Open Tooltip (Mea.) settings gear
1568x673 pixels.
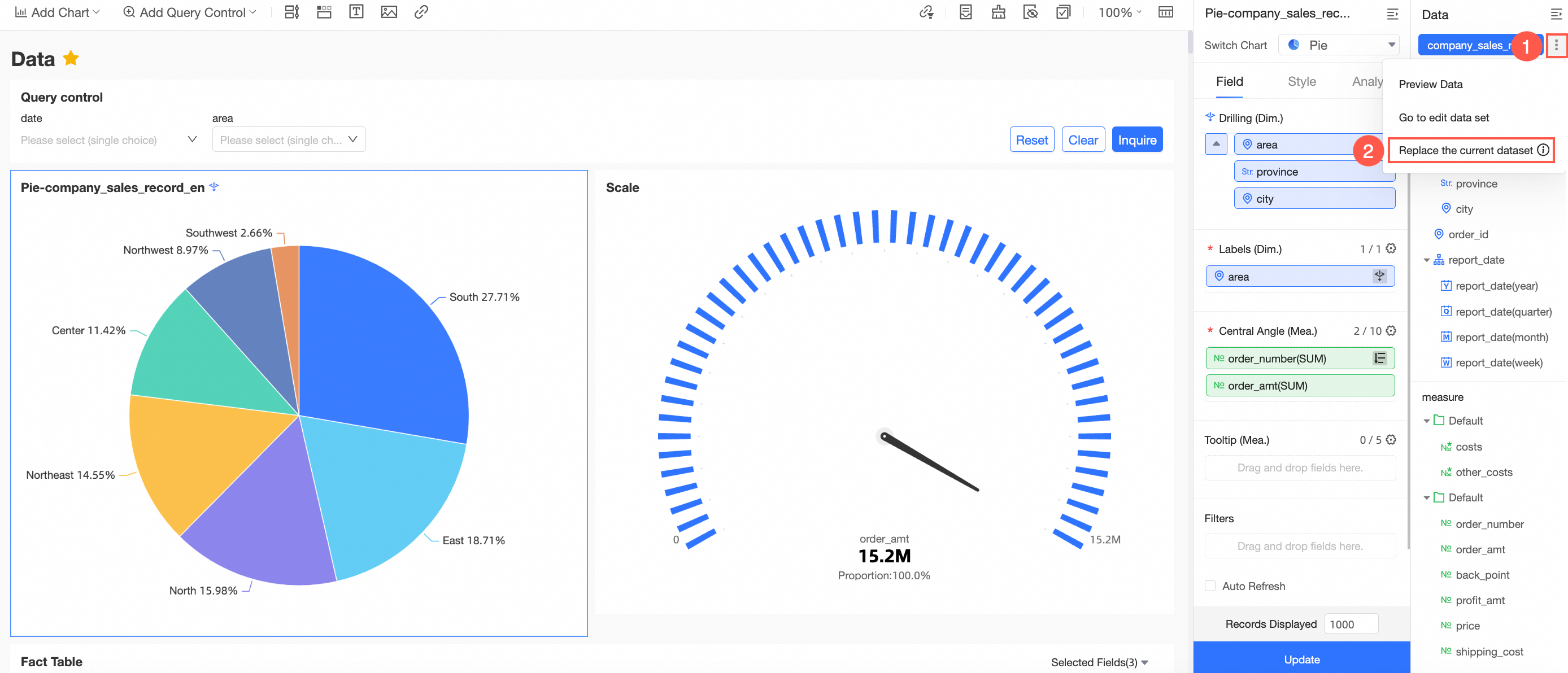[1391, 440]
